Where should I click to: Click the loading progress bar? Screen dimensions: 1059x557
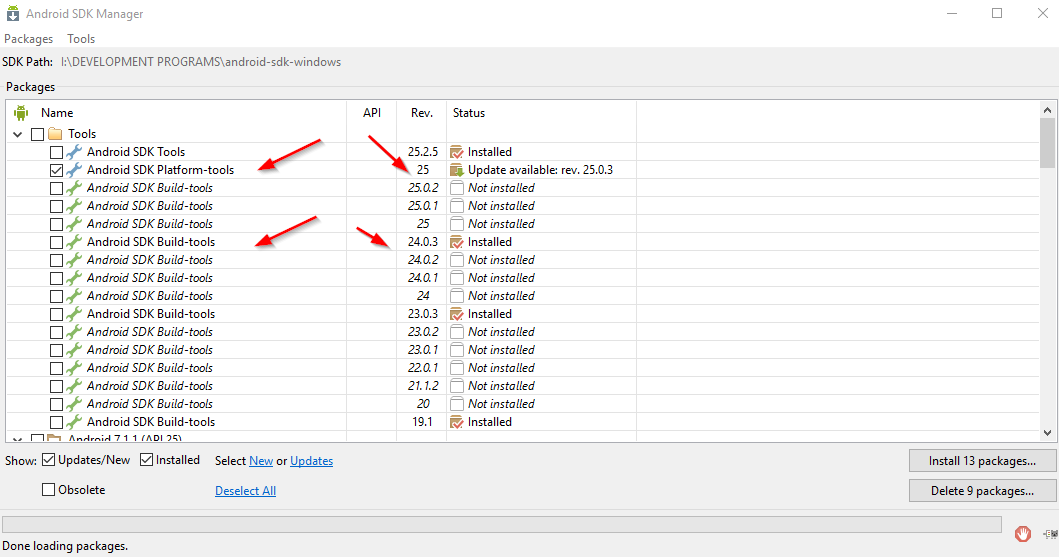click(x=502, y=525)
